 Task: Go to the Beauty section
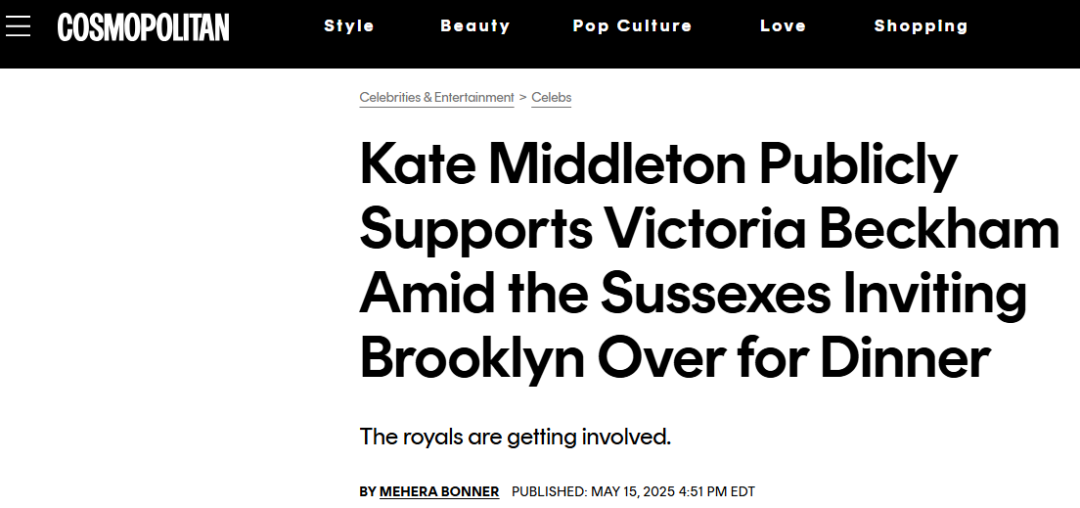point(475,26)
